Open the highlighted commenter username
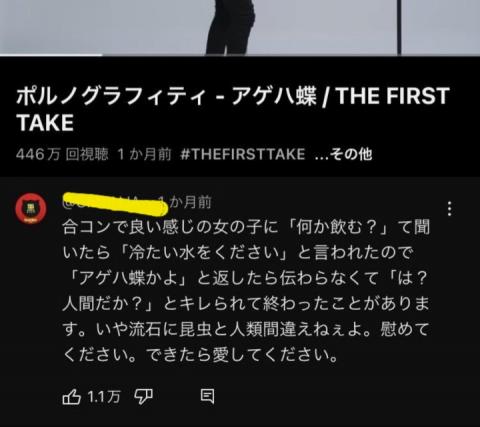 click(x=115, y=203)
